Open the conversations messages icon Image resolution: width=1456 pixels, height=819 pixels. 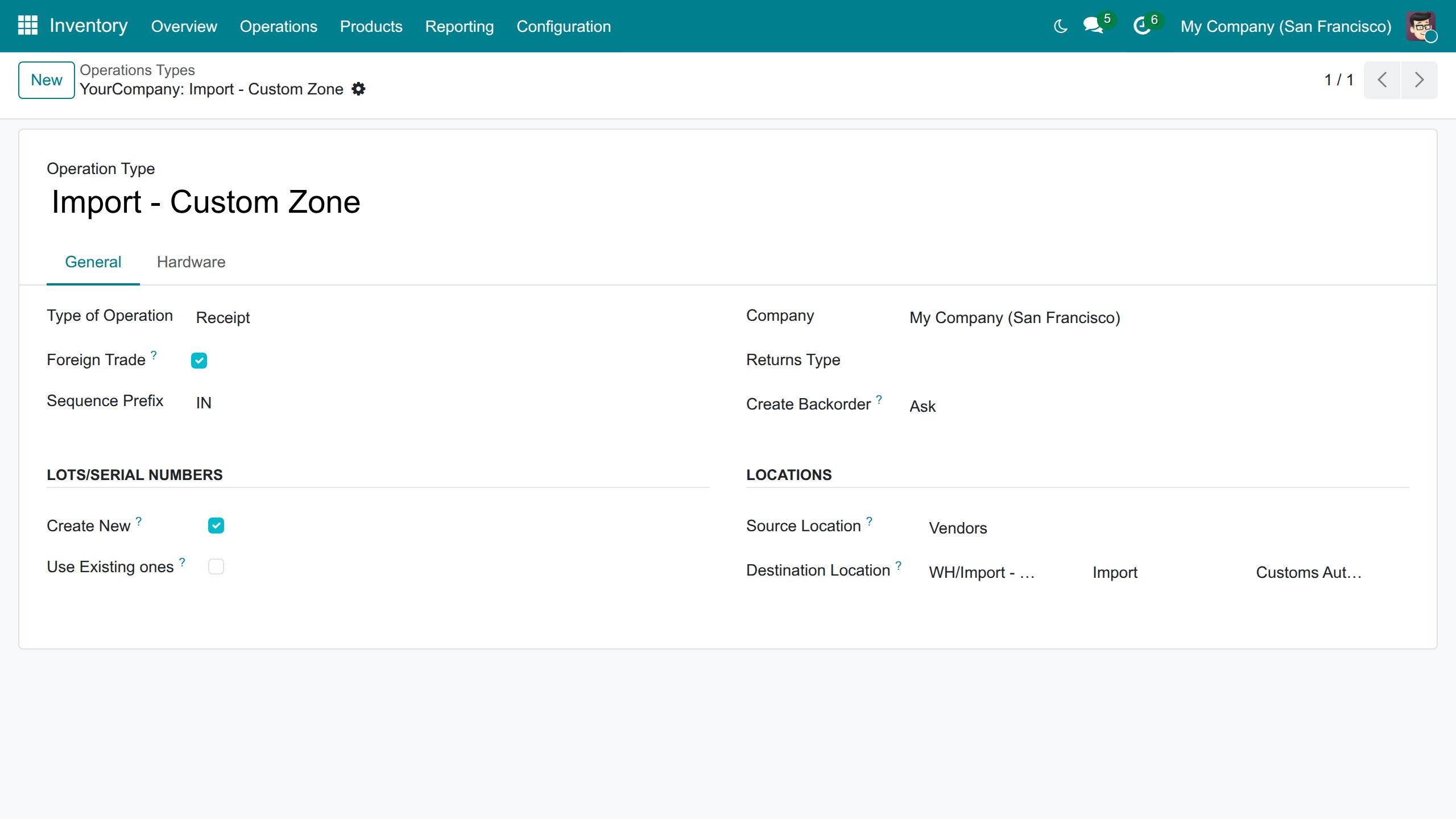pos(1093,26)
